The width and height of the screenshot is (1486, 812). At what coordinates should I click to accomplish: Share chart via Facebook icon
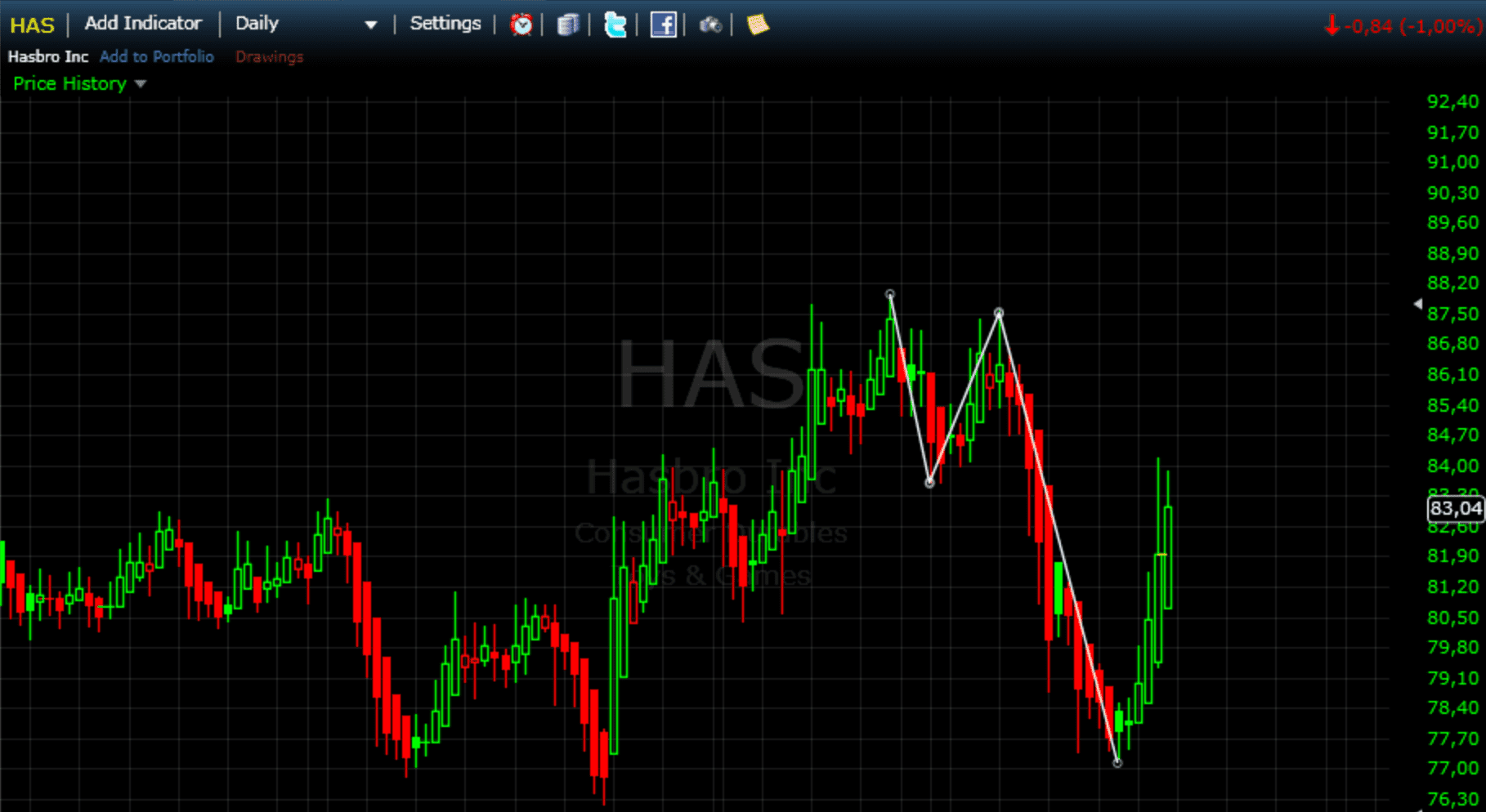point(663,25)
